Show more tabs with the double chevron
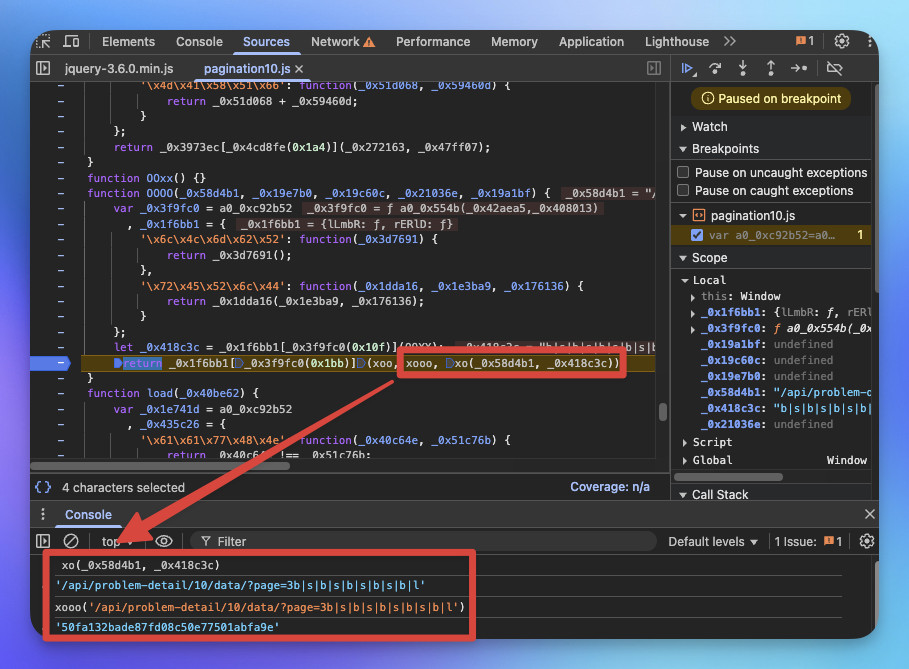This screenshot has height=669, width=909. [x=730, y=41]
